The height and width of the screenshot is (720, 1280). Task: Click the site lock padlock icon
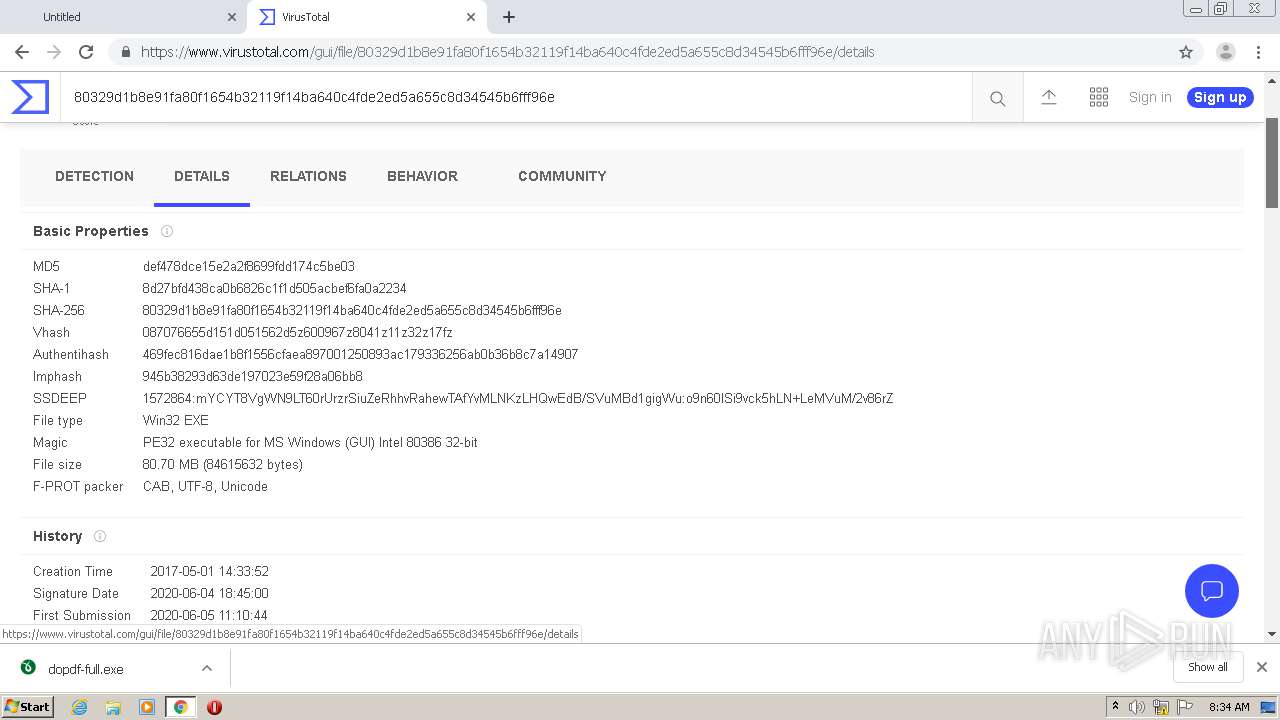click(x=126, y=52)
